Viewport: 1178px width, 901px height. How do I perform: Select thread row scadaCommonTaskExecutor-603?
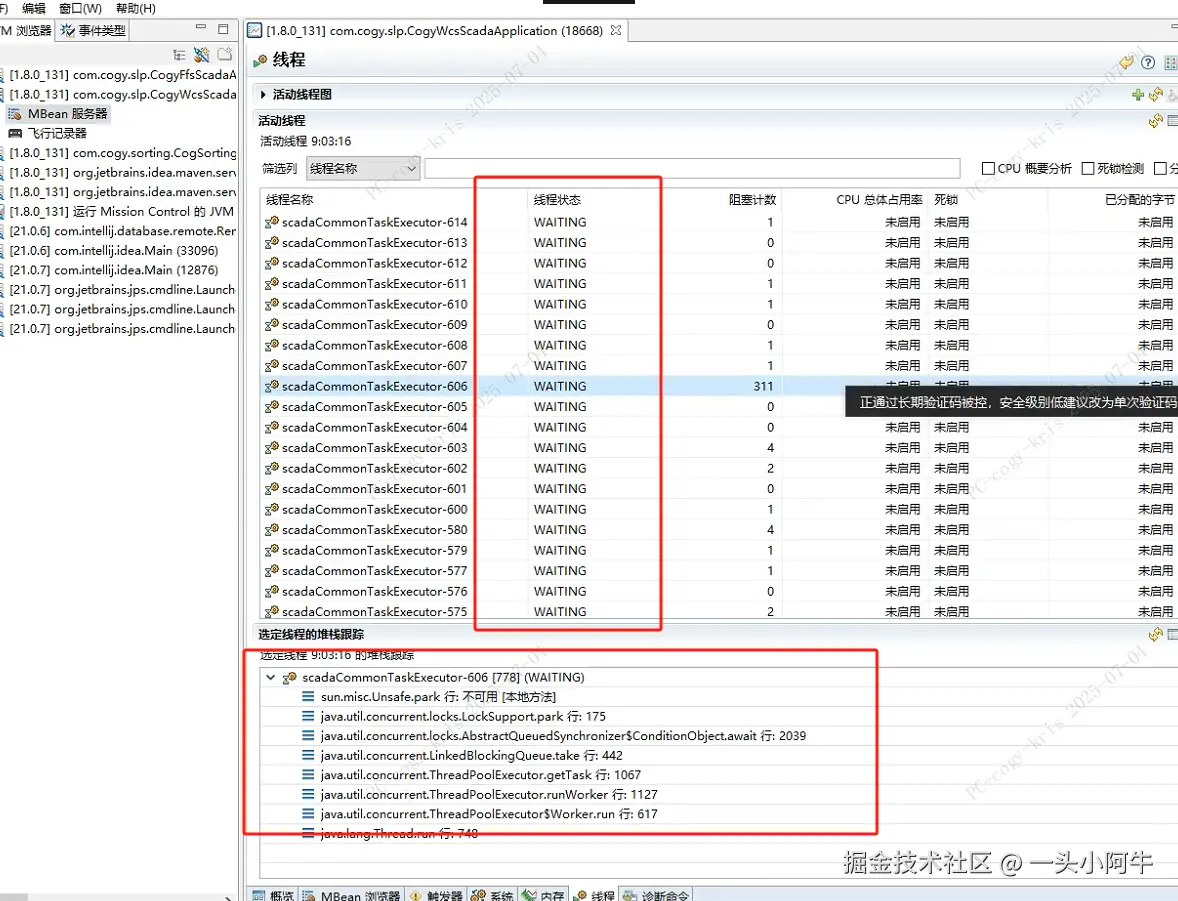tap(719, 448)
